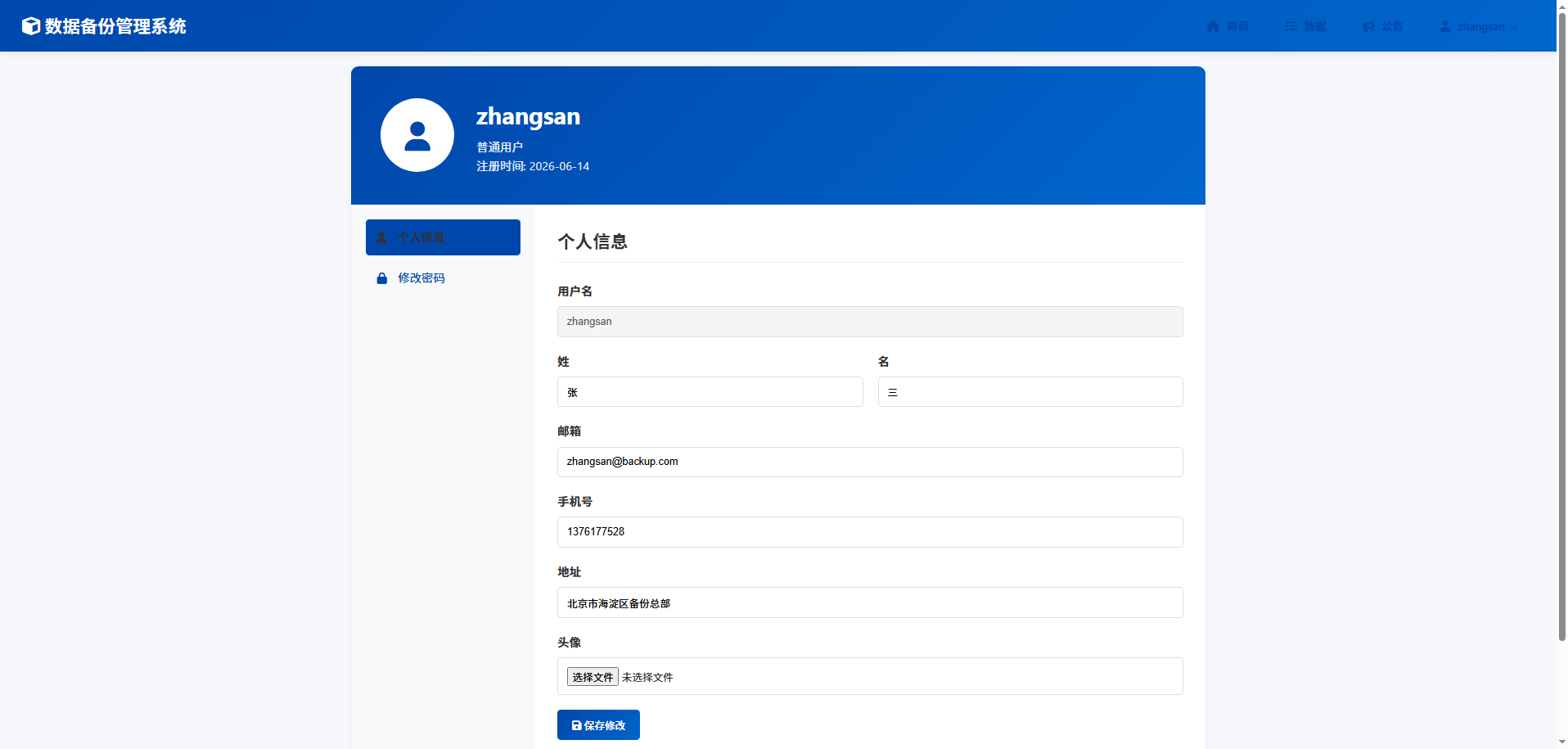Click the 普通用户 role text

pyautogui.click(x=499, y=147)
